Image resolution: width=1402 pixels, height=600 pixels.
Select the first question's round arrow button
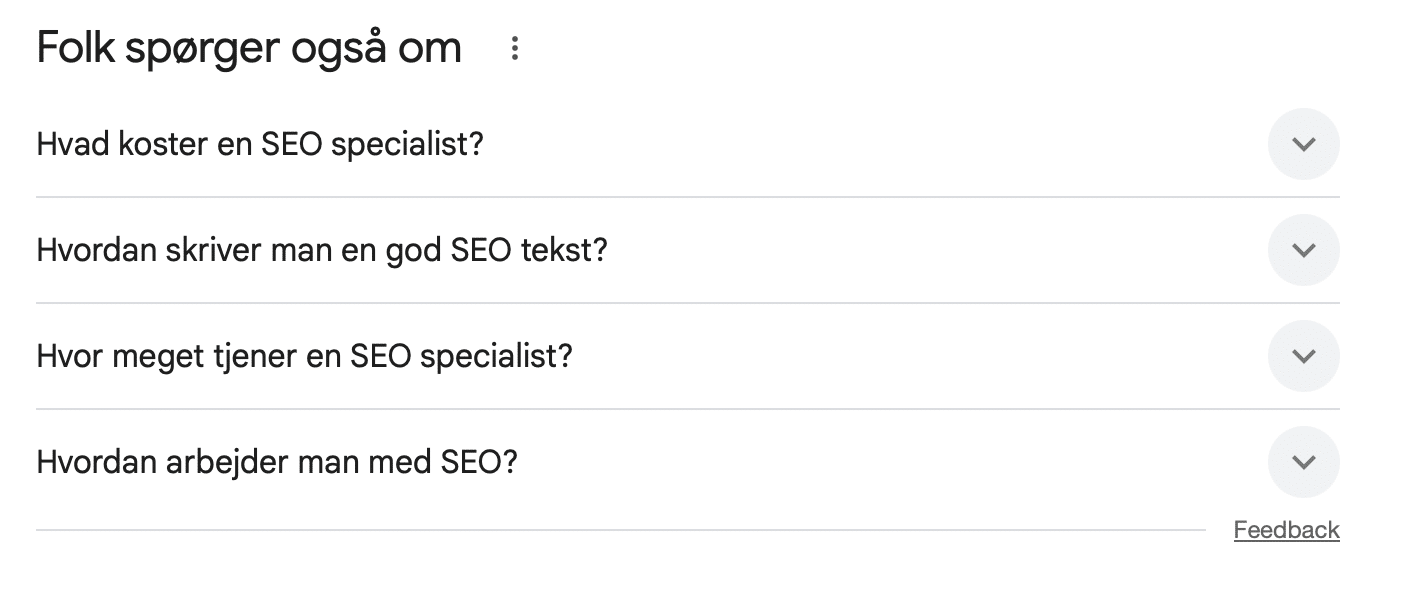(x=1303, y=144)
